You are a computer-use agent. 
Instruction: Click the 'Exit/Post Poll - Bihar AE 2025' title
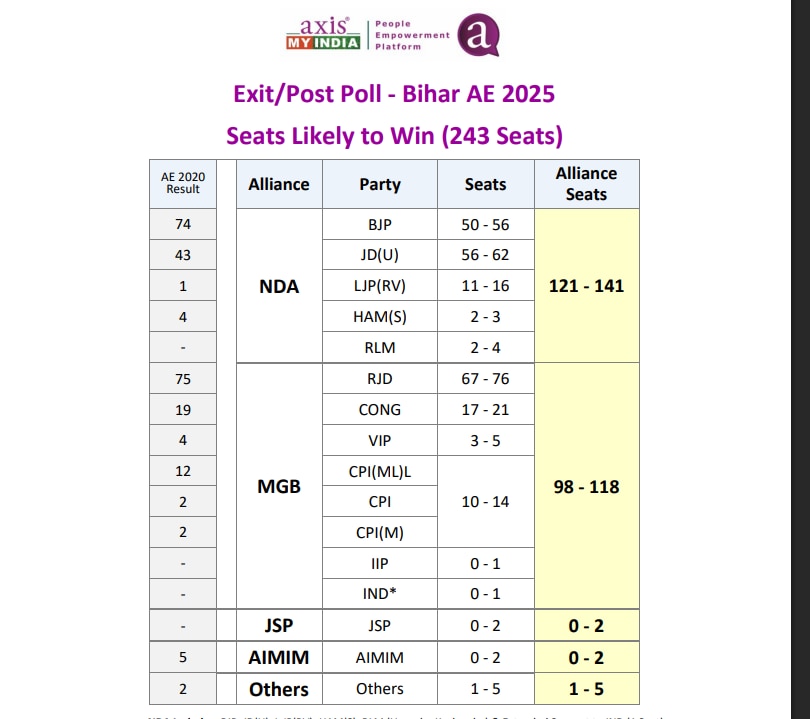(394, 94)
